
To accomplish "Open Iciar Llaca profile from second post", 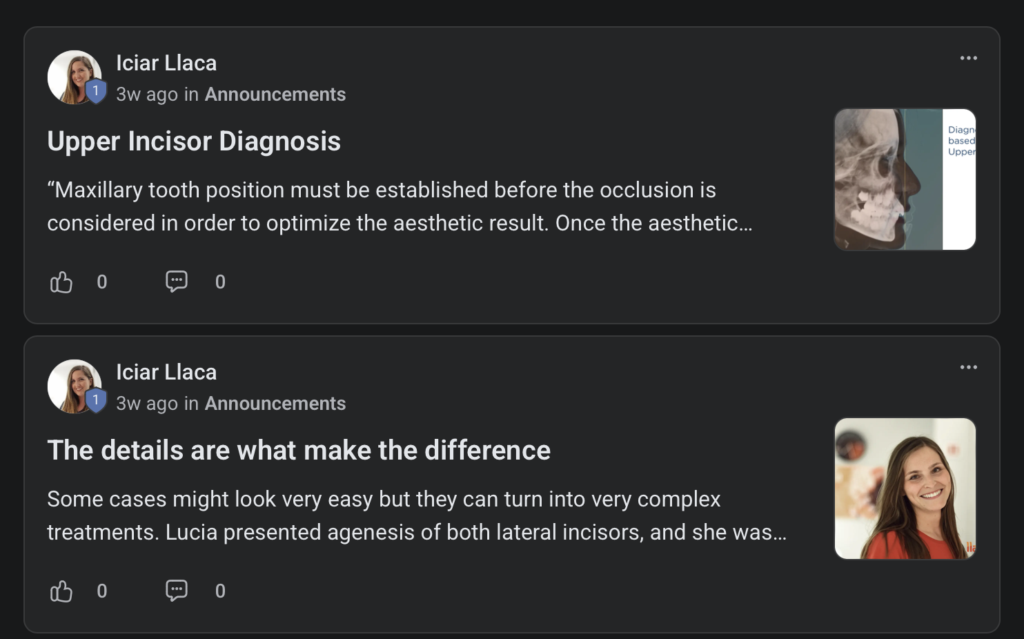I will tap(167, 372).
